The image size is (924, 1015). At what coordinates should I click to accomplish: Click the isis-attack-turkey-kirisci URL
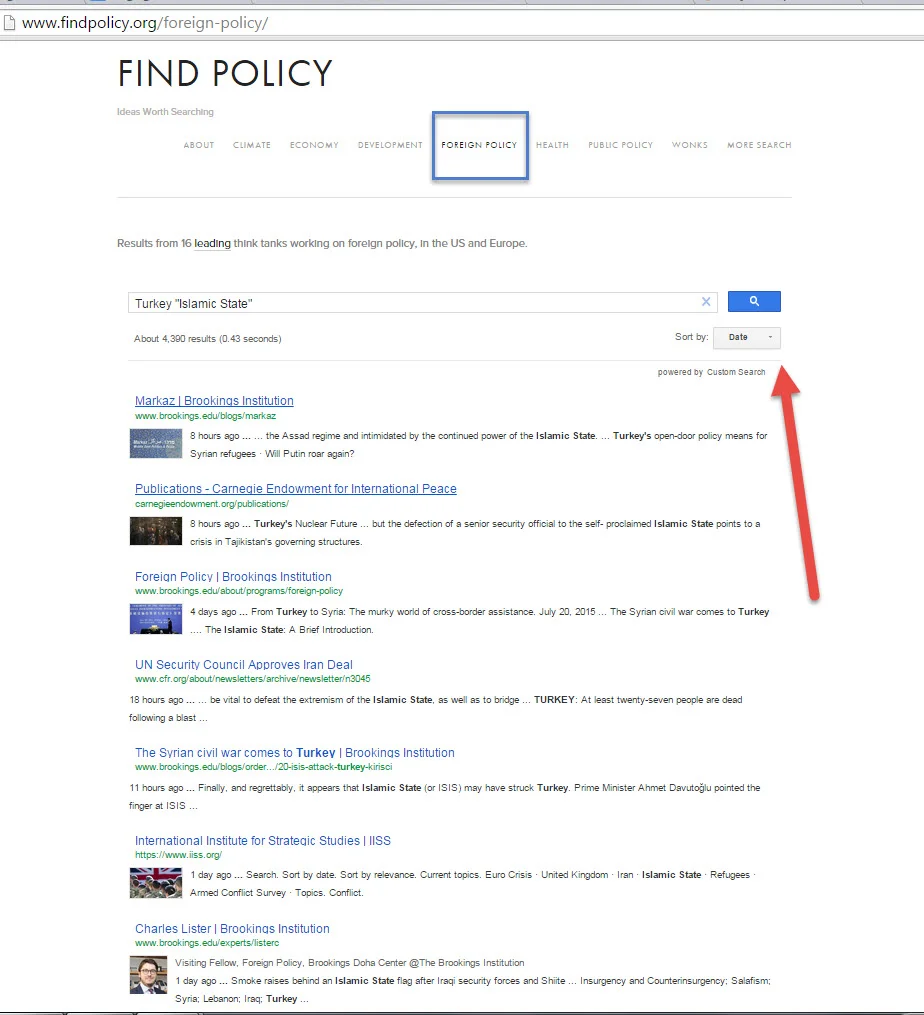264,767
